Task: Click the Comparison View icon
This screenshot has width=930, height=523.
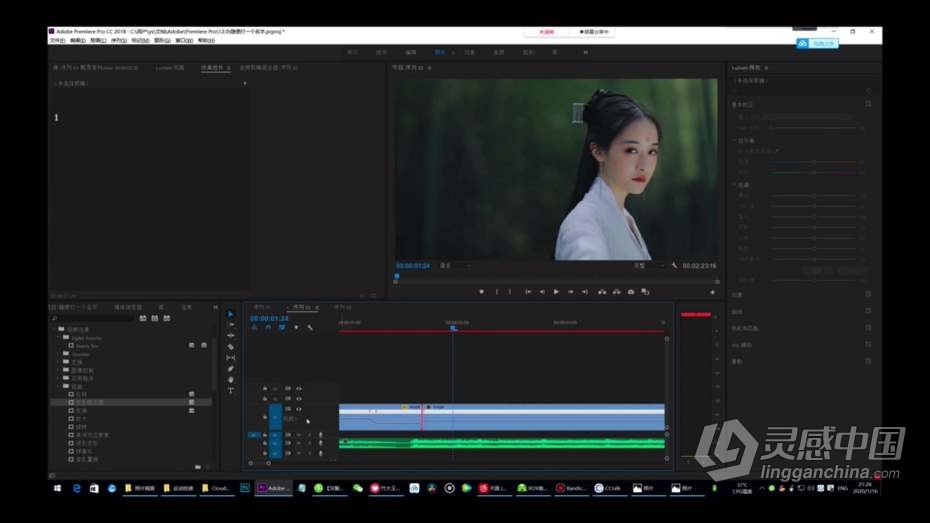Action: [x=645, y=292]
